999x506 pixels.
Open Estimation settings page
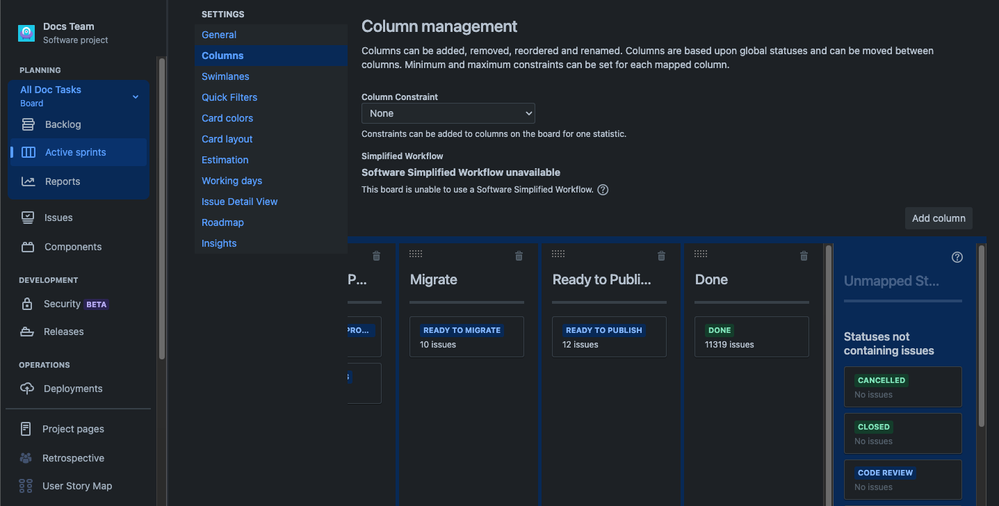225,160
